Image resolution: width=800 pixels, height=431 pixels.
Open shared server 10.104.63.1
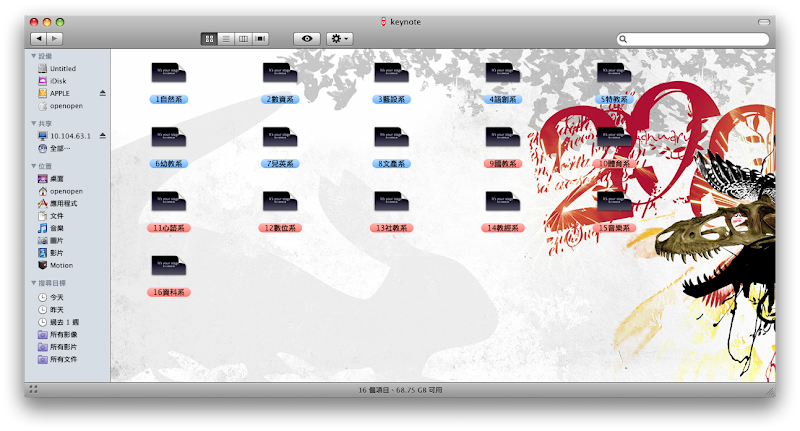coord(62,136)
